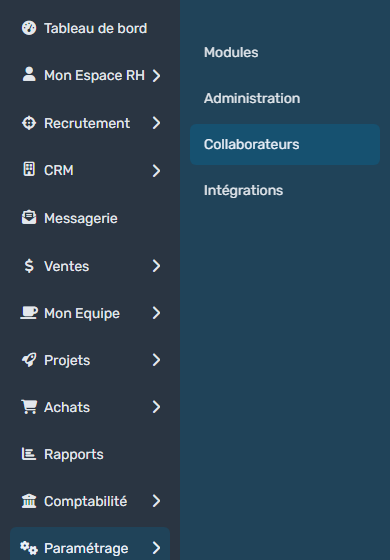The image size is (390, 560).
Task: Expand the Recrutement chevron
Action: coord(156,123)
